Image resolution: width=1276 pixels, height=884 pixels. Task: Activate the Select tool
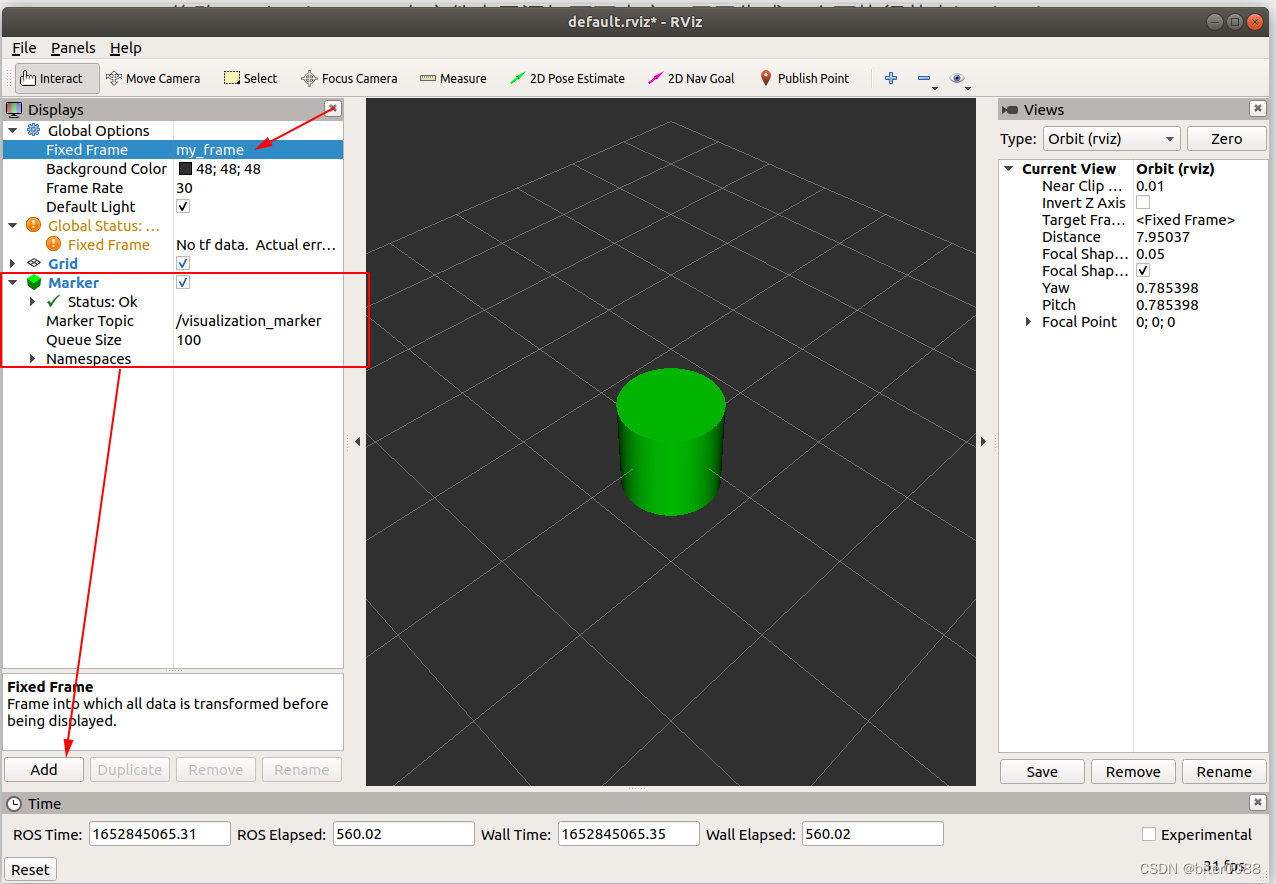[250, 78]
